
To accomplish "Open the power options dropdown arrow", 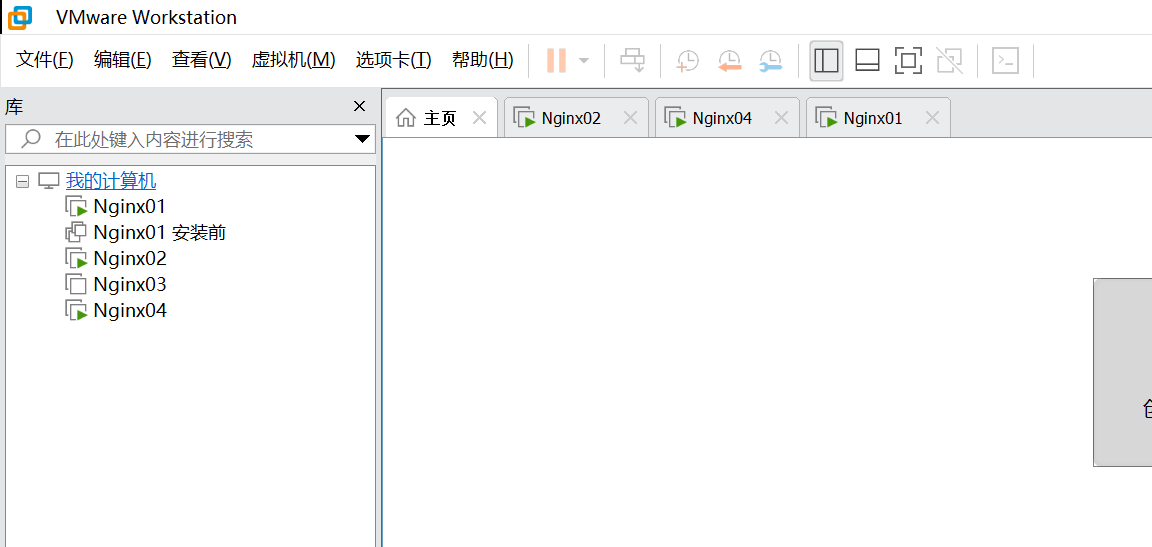I will pos(584,60).
